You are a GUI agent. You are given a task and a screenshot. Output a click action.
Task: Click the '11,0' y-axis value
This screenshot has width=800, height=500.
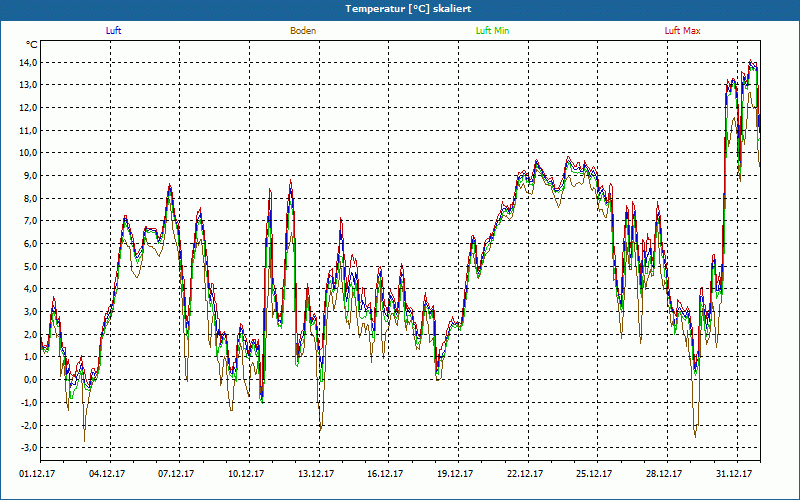(x=28, y=130)
